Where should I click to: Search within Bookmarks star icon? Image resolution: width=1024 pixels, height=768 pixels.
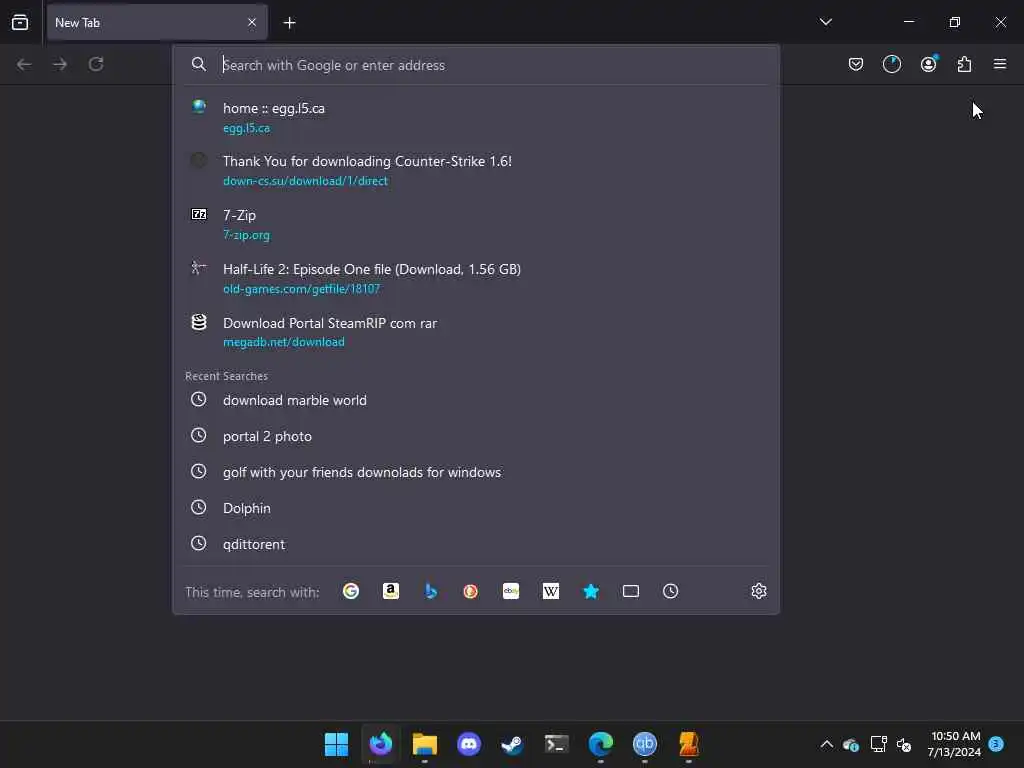(x=591, y=591)
